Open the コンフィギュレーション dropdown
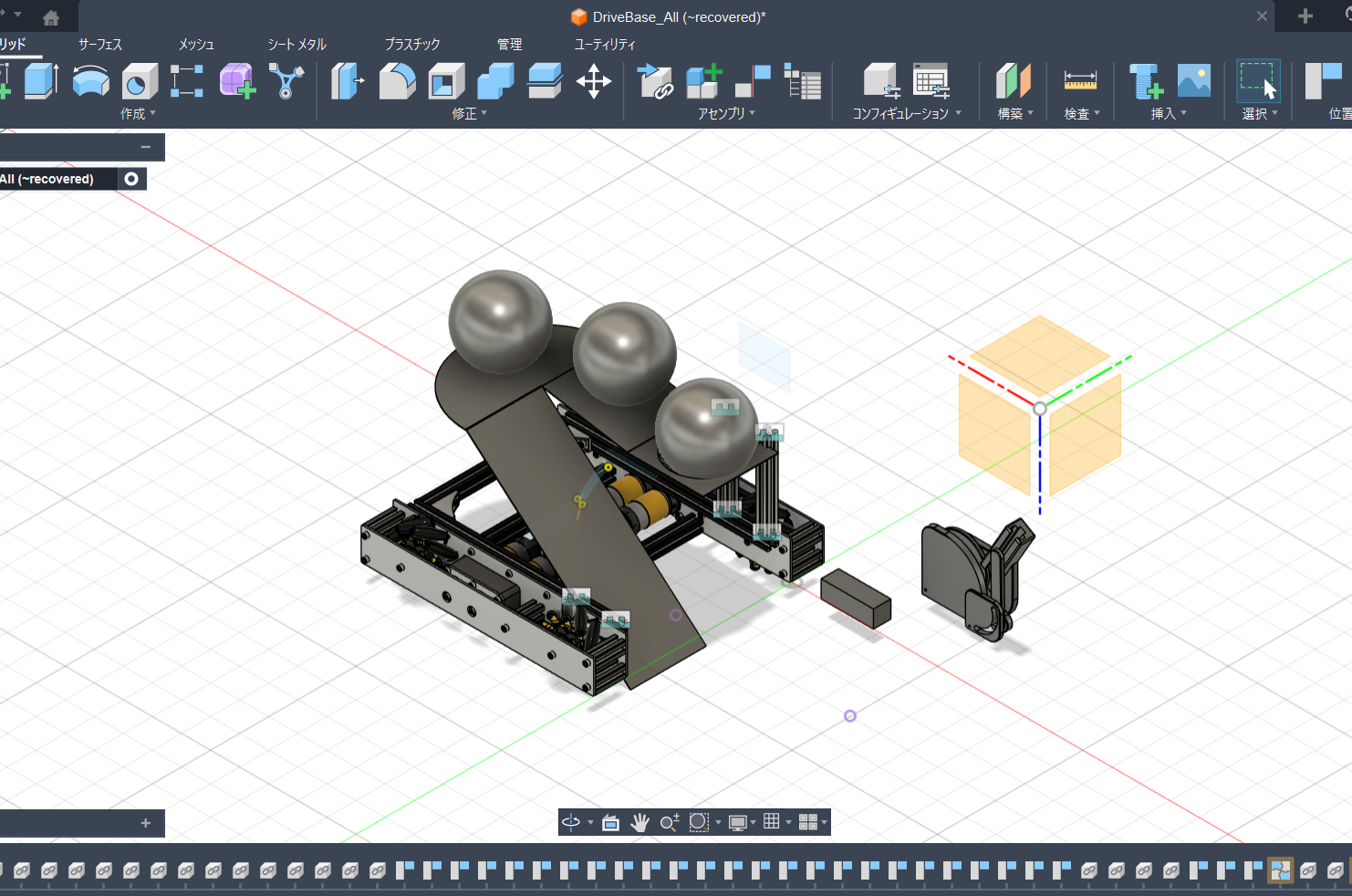 point(906,114)
